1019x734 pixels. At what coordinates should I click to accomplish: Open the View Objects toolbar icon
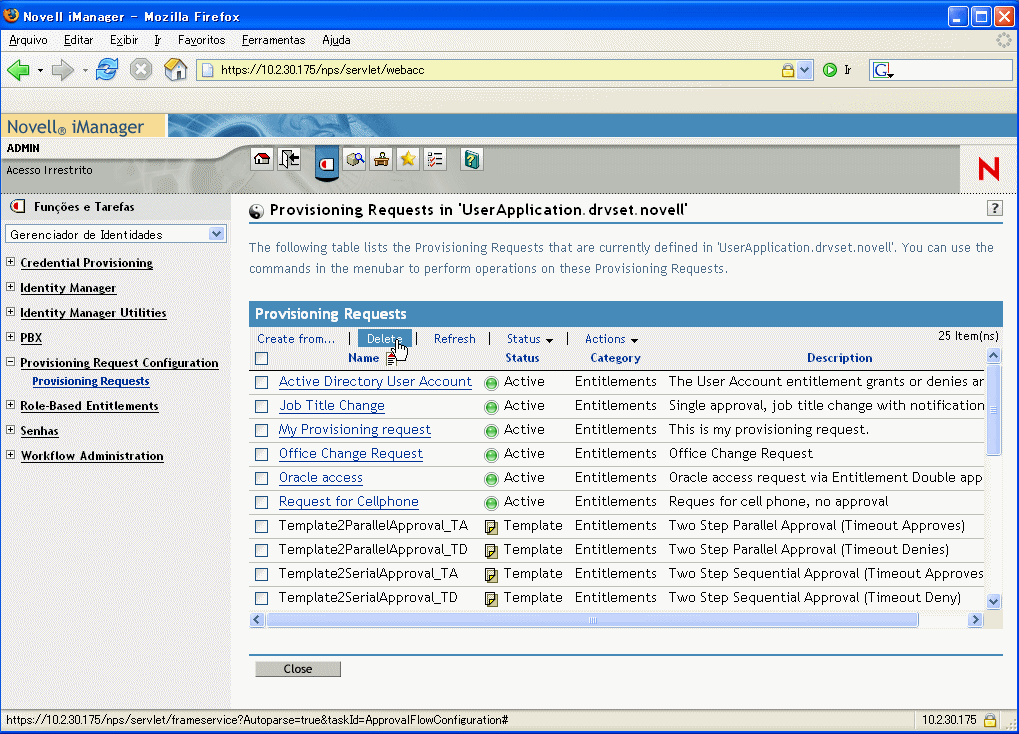tap(355, 159)
